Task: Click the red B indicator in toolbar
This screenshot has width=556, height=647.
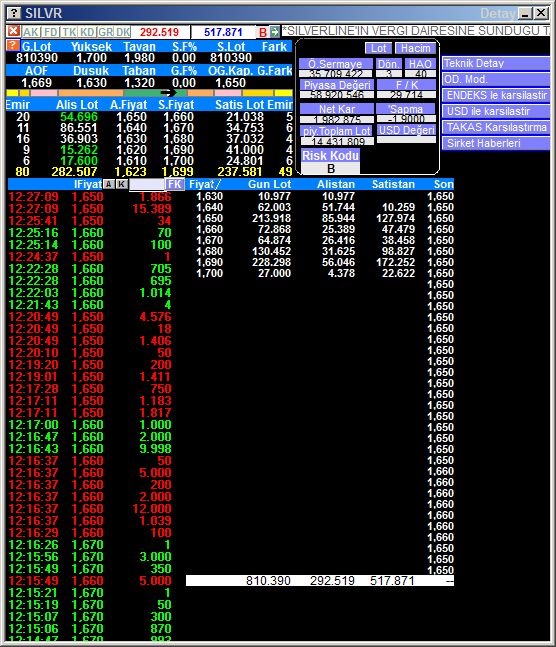Action: click(263, 32)
